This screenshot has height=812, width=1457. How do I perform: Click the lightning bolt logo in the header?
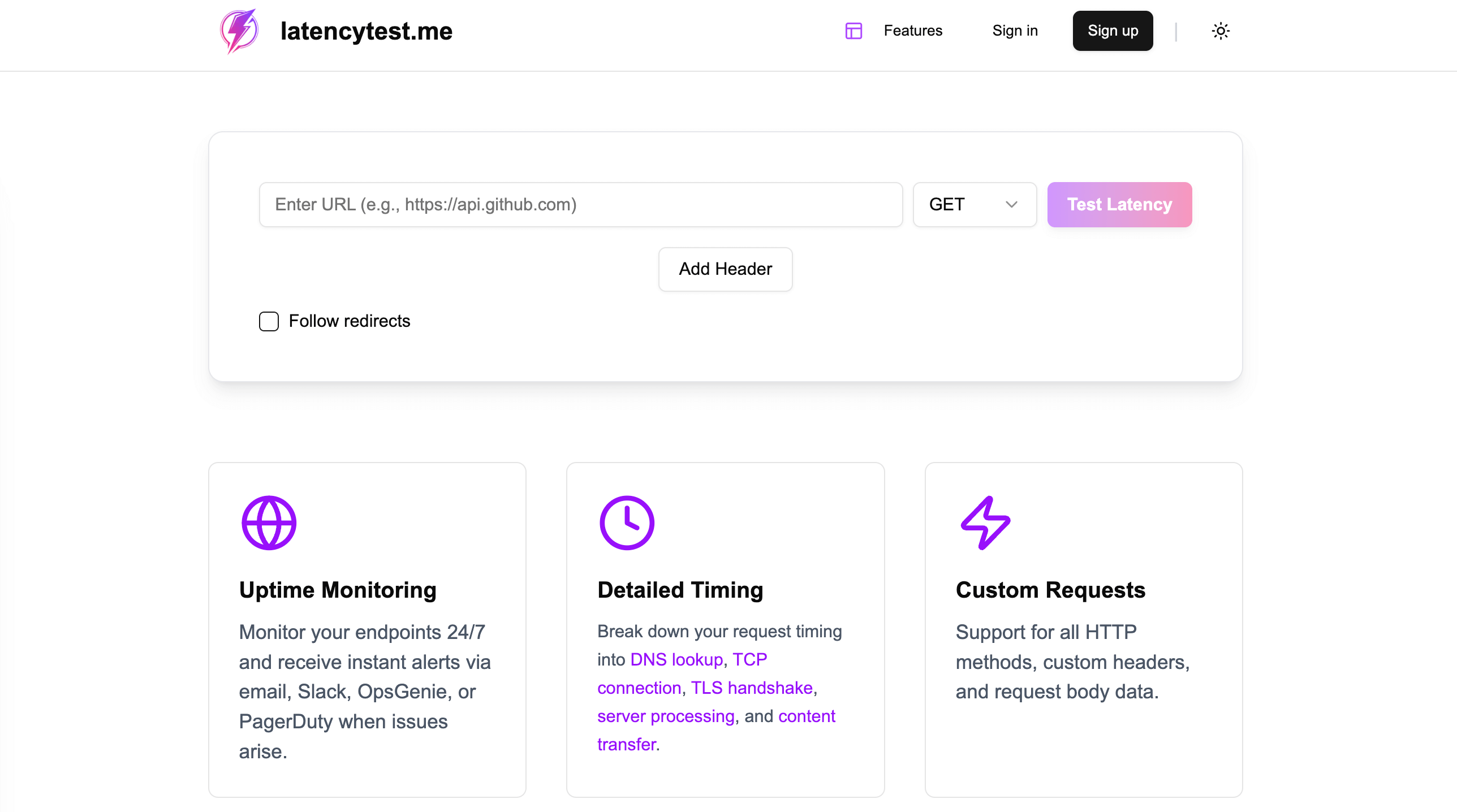pyautogui.click(x=238, y=31)
